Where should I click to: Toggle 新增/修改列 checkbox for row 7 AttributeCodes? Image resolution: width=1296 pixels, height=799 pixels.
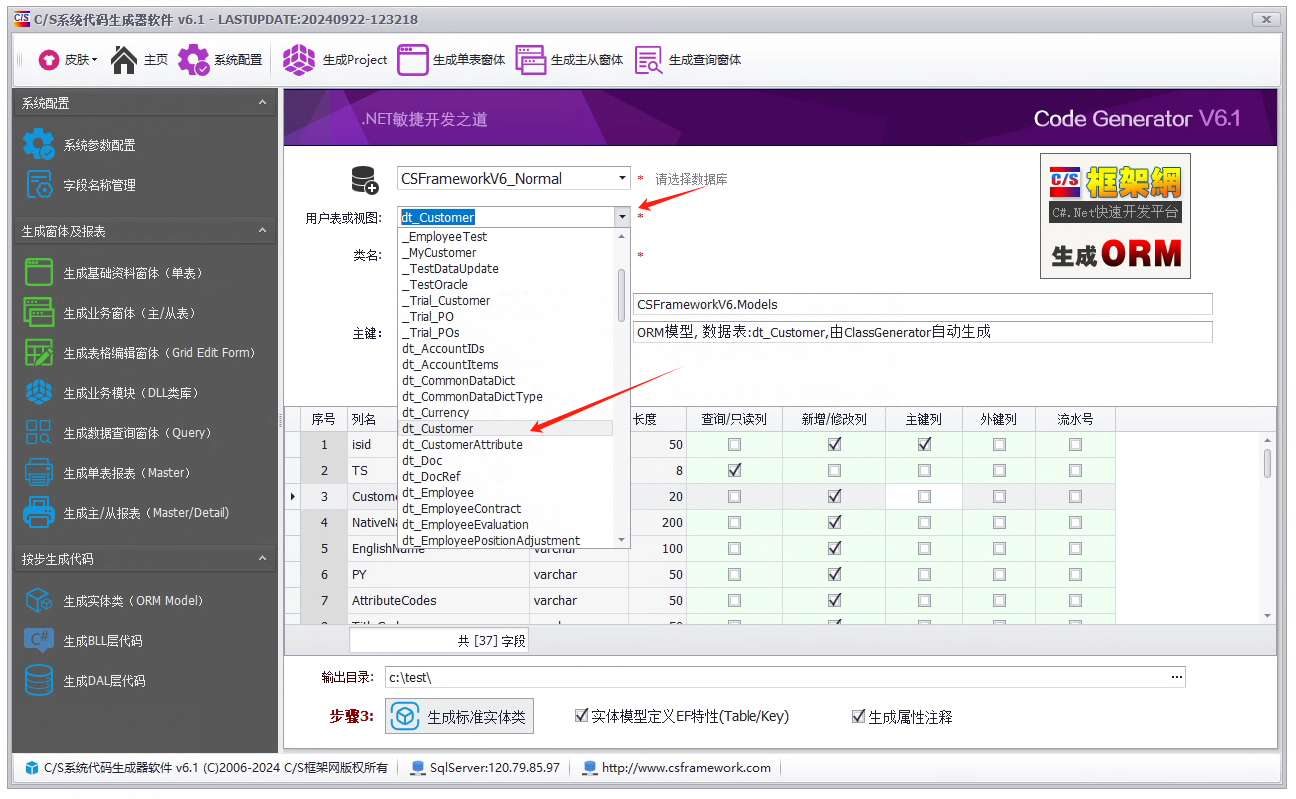[x=835, y=600]
